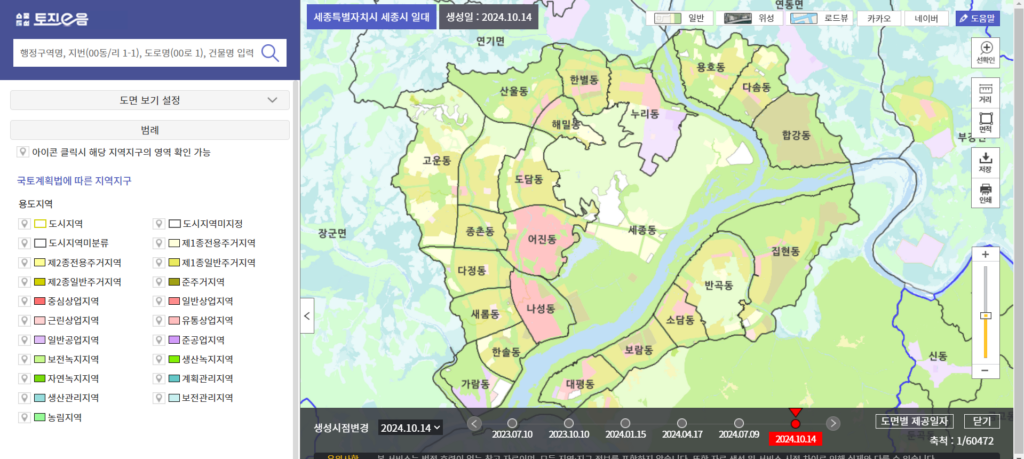
Task: Click the 합강동 district label on map
Action: (x=796, y=135)
